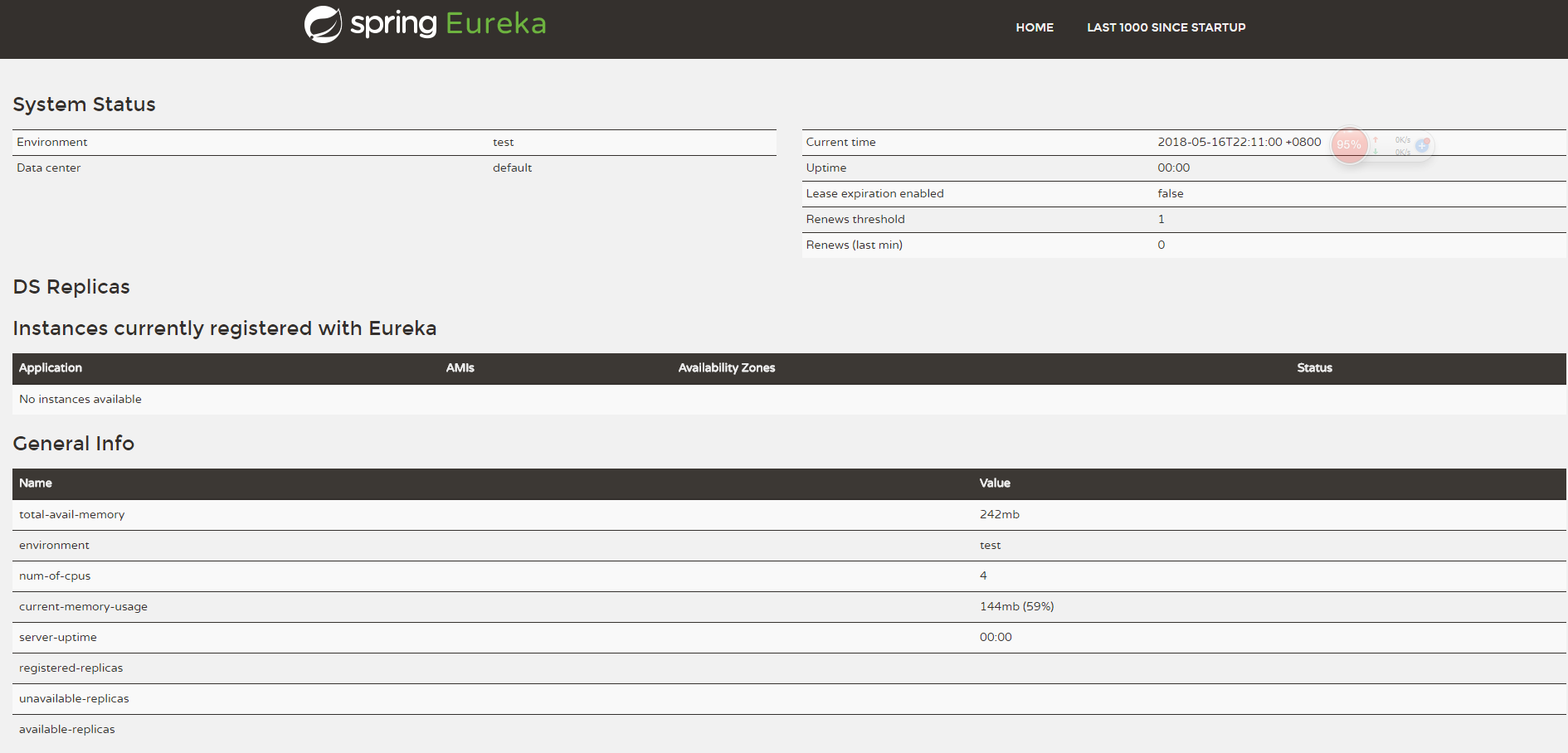The height and width of the screenshot is (753, 1568).
Task: Click the spring Eureka brand title
Action: (448, 24)
